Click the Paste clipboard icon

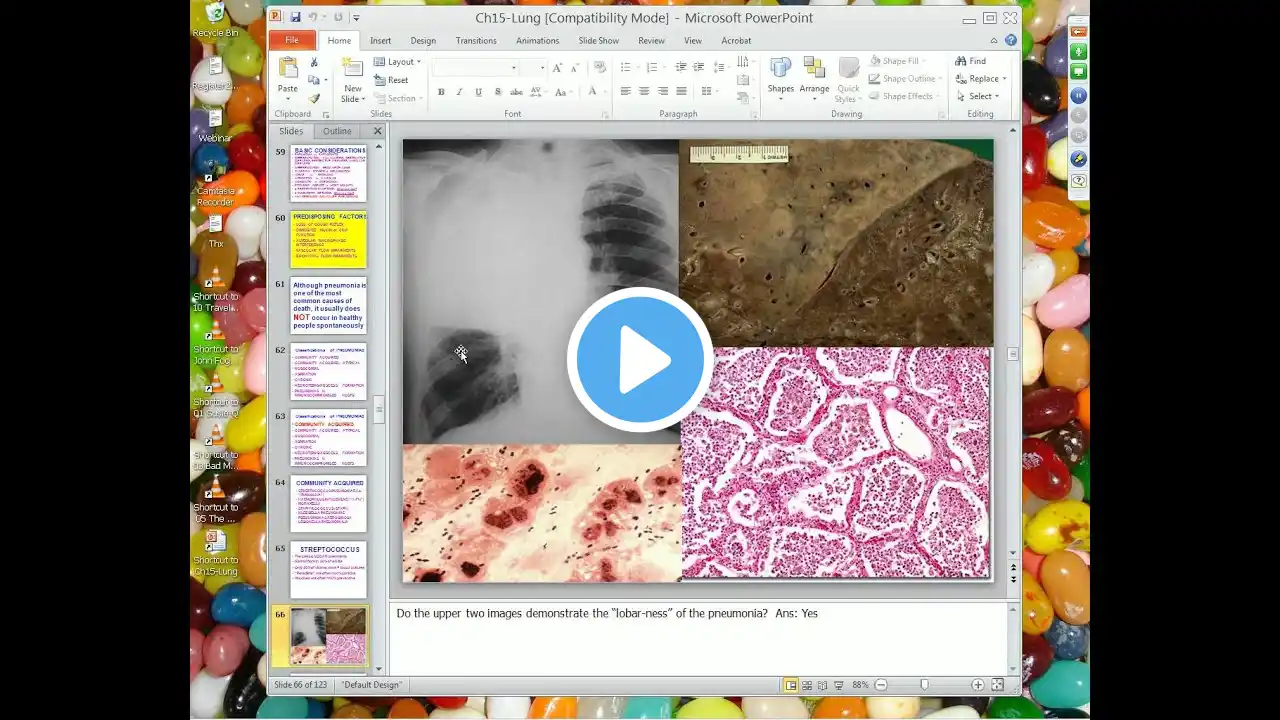[288, 70]
